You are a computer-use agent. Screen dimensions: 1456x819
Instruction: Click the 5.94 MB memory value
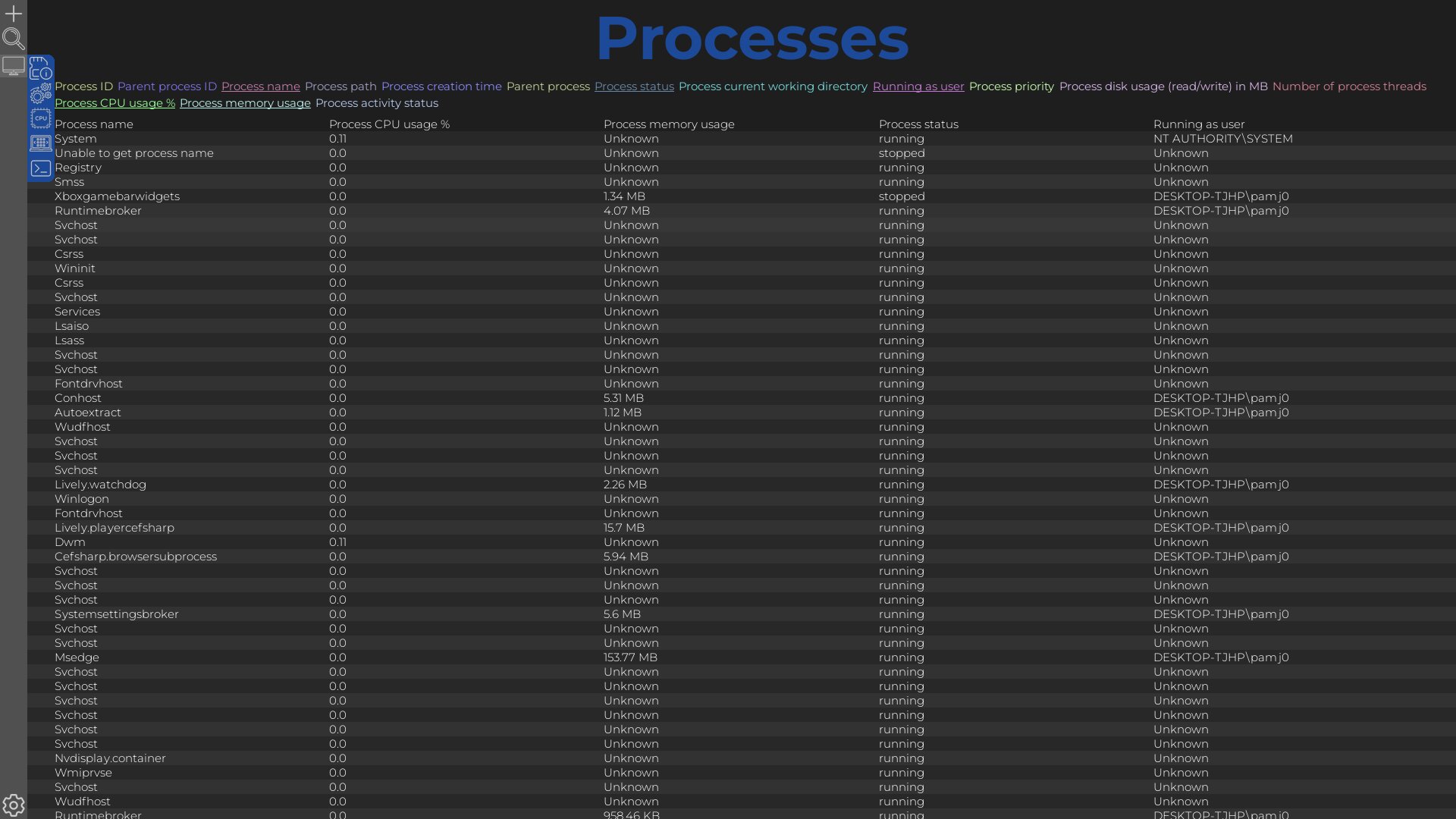tap(626, 557)
